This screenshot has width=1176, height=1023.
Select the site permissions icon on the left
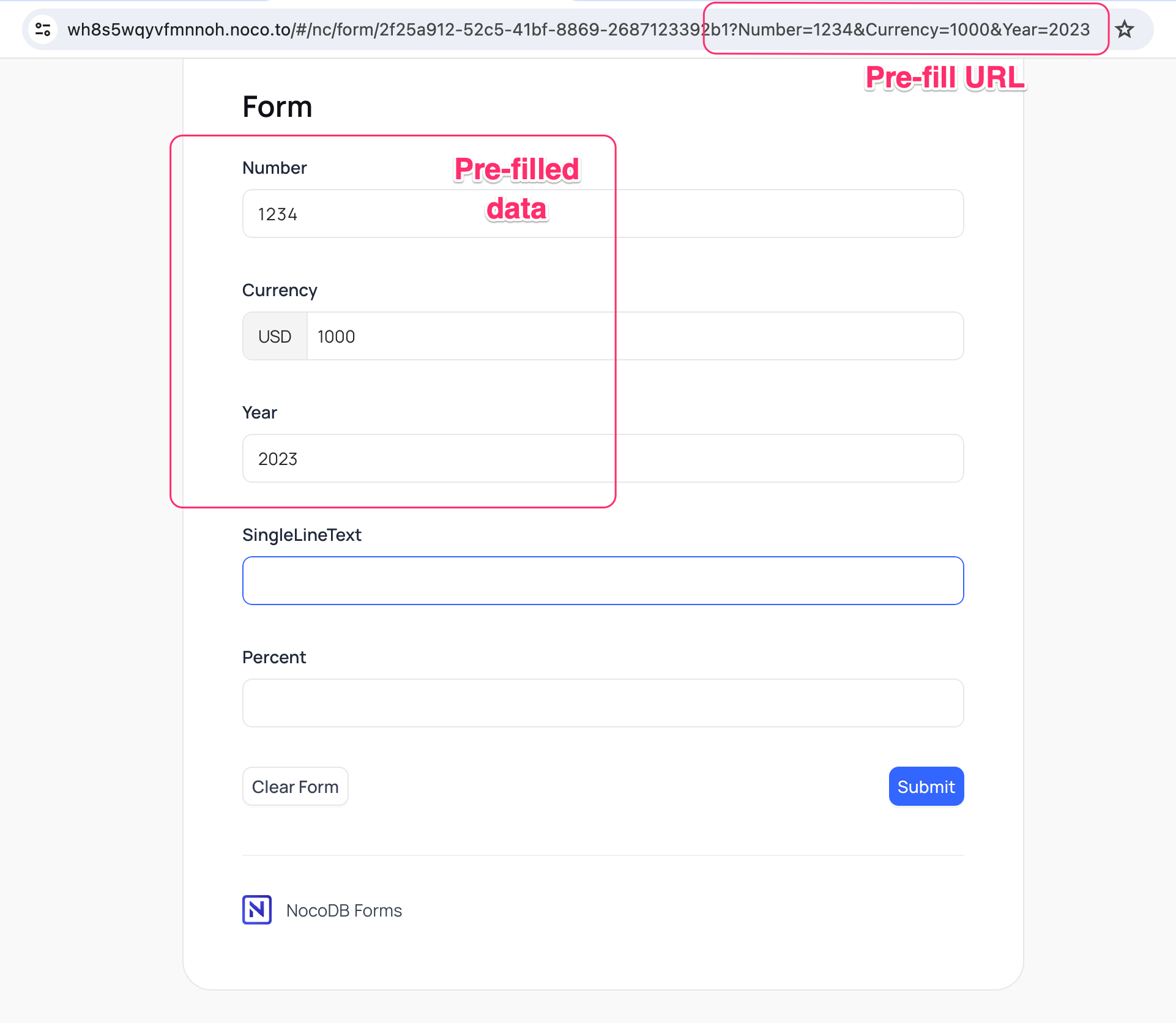point(42,29)
